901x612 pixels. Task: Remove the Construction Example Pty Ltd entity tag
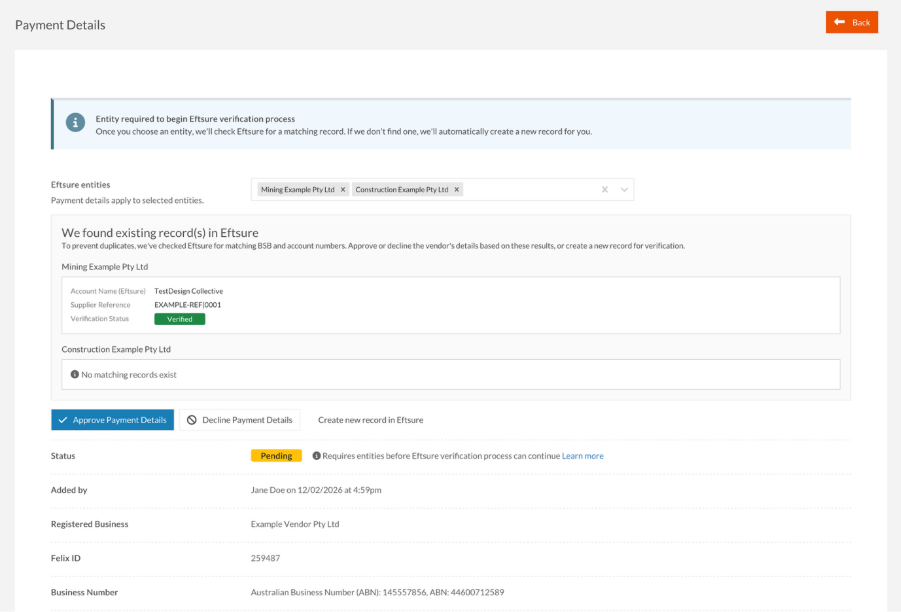tap(456, 189)
